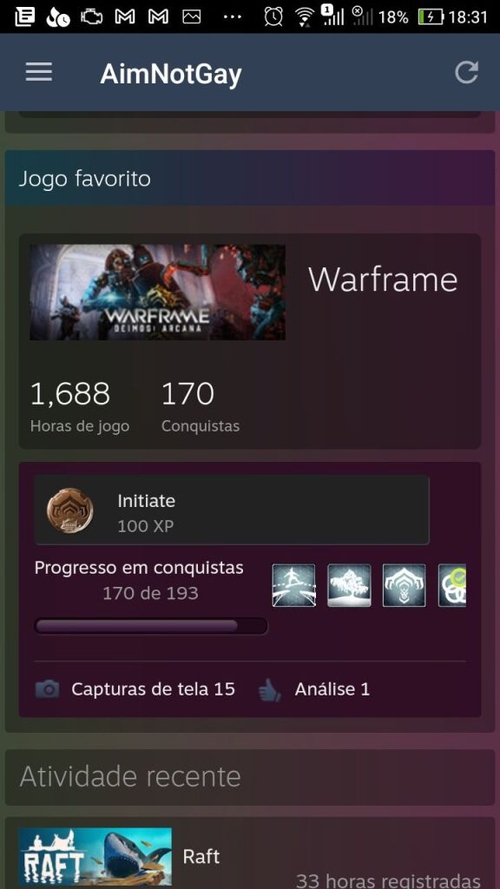This screenshot has height=889, width=500.
Task: Open the battery status indicator in status bar
Action: [430, 17]
